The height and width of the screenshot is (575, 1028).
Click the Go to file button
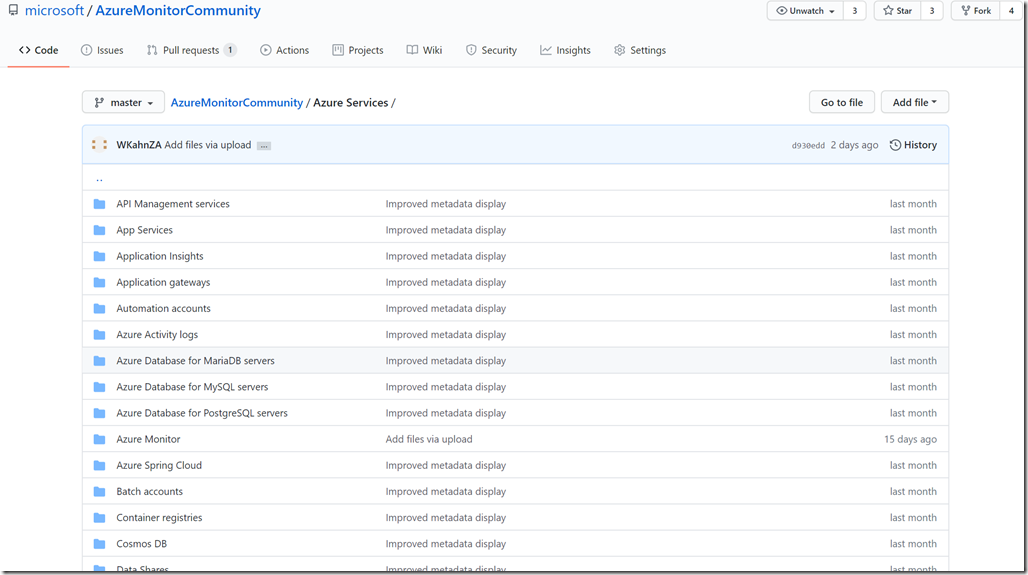point(842,102)
